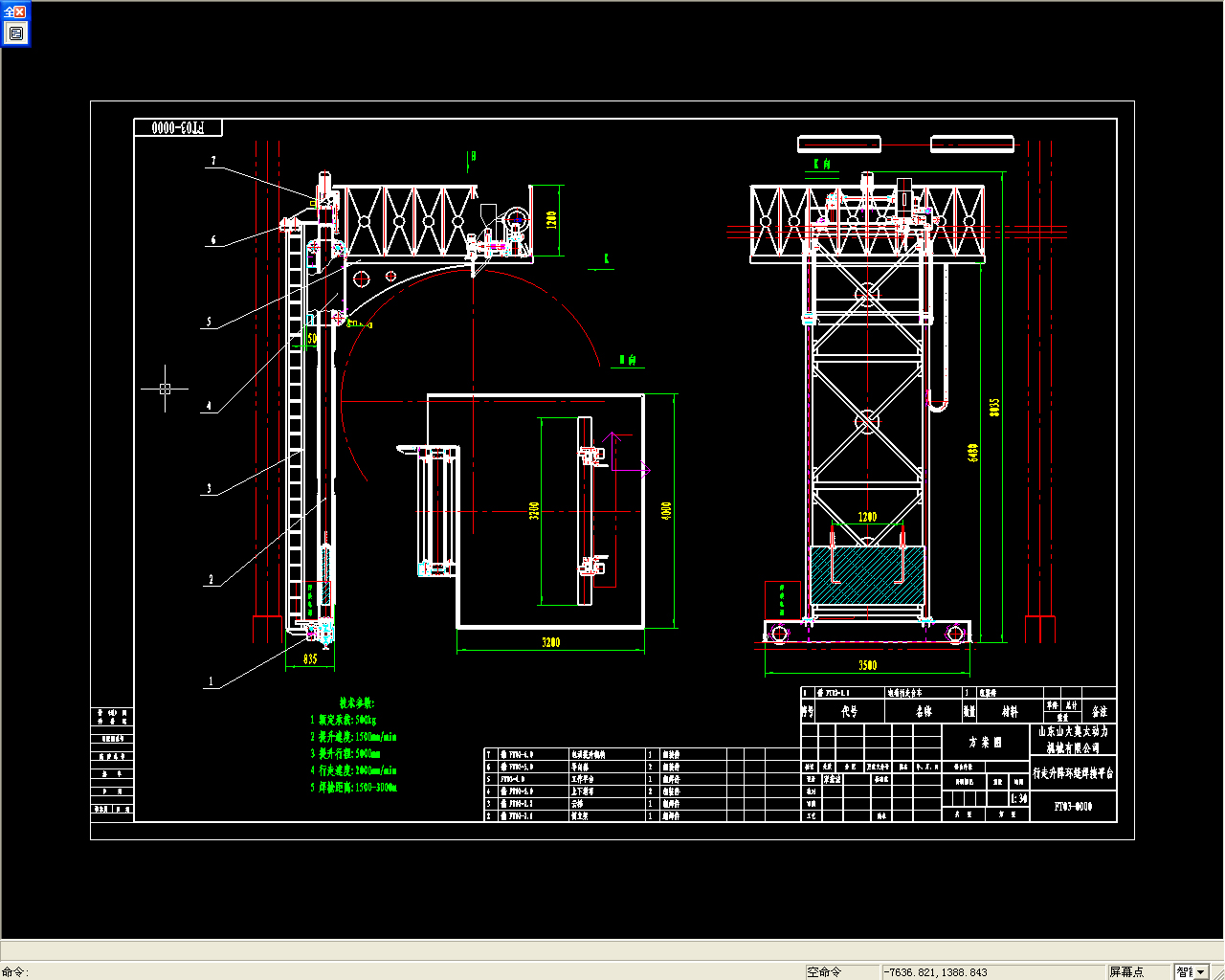
Task: Click the 行走升降环缝焊接平台 drawing title
Action: tap(1073, 773)
